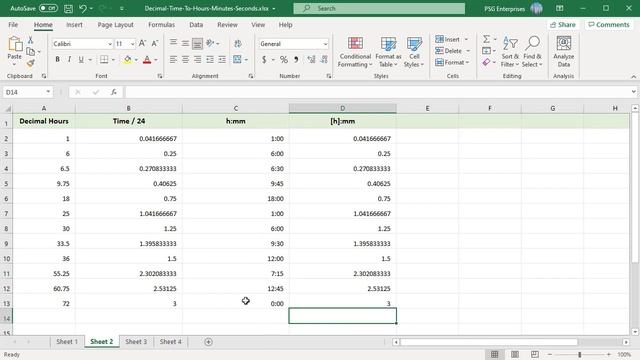Viewport: 640px width, 360px height.
Task: Click the Decrease Decimal icon
Action: point(324,60)
